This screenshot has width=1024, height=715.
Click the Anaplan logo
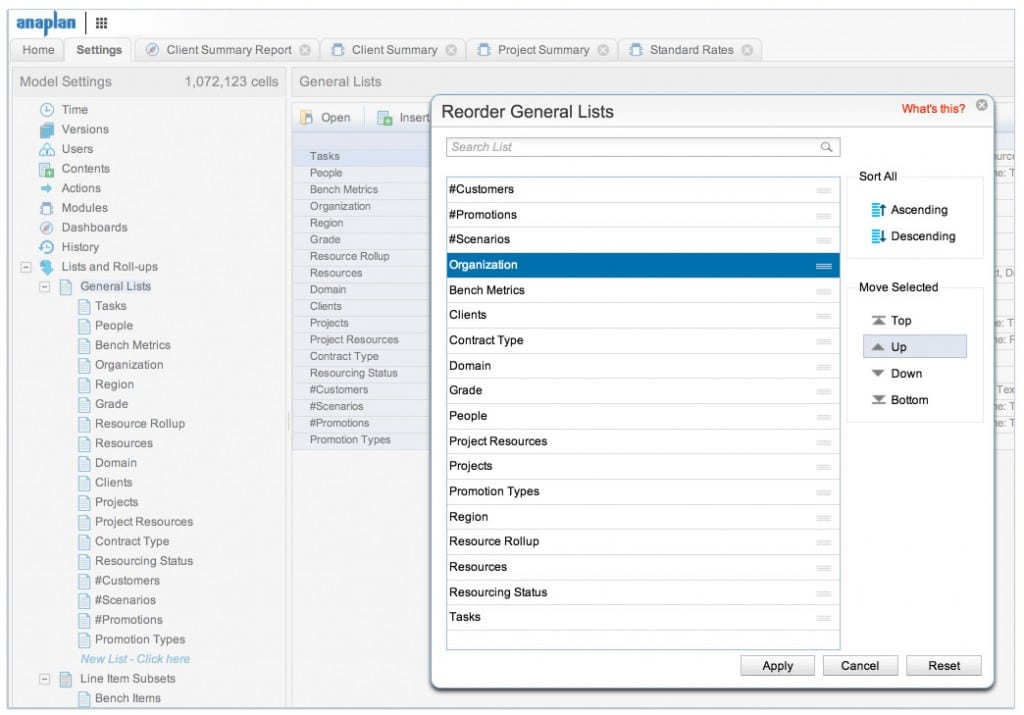coord(46,24)
